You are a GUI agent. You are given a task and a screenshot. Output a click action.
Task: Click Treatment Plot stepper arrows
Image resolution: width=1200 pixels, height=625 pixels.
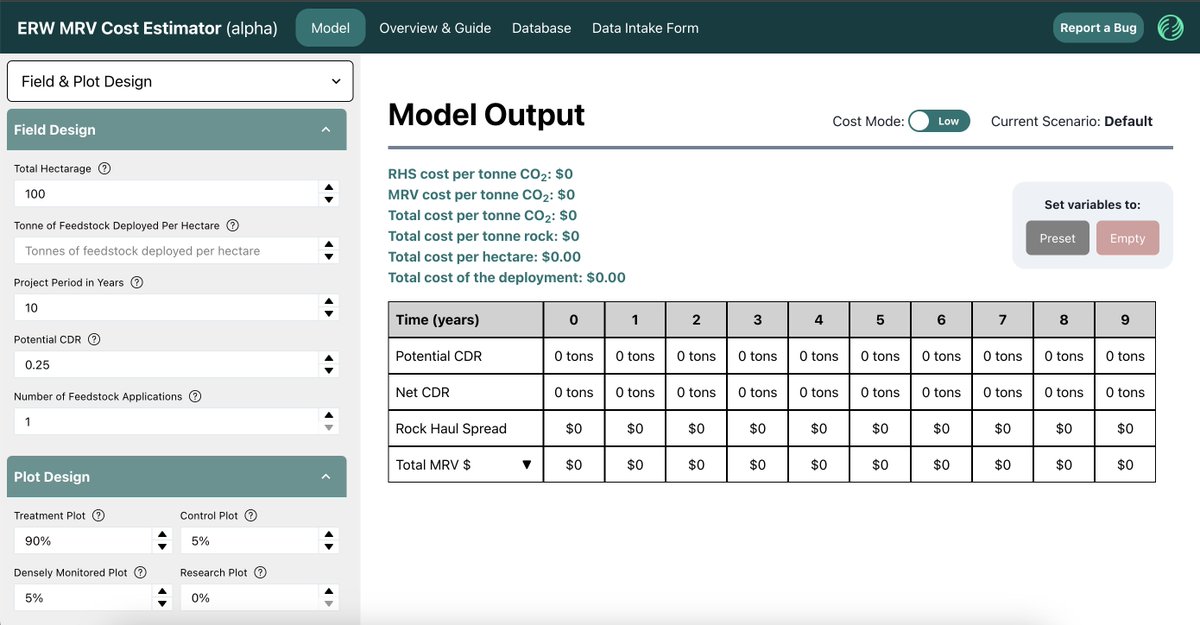[163, 541]
